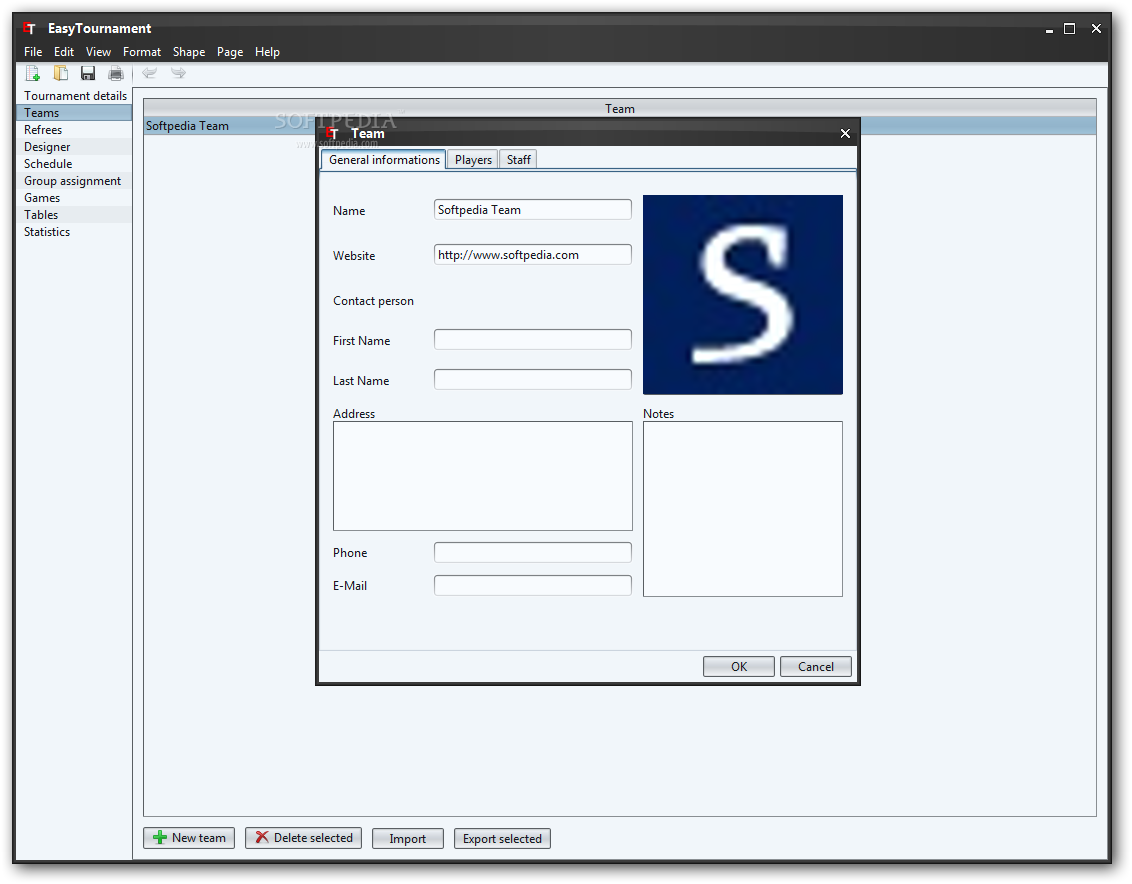Minimize the EasyTournament window
Screen dimensions: 1132x884
(x=1049, y=30)
